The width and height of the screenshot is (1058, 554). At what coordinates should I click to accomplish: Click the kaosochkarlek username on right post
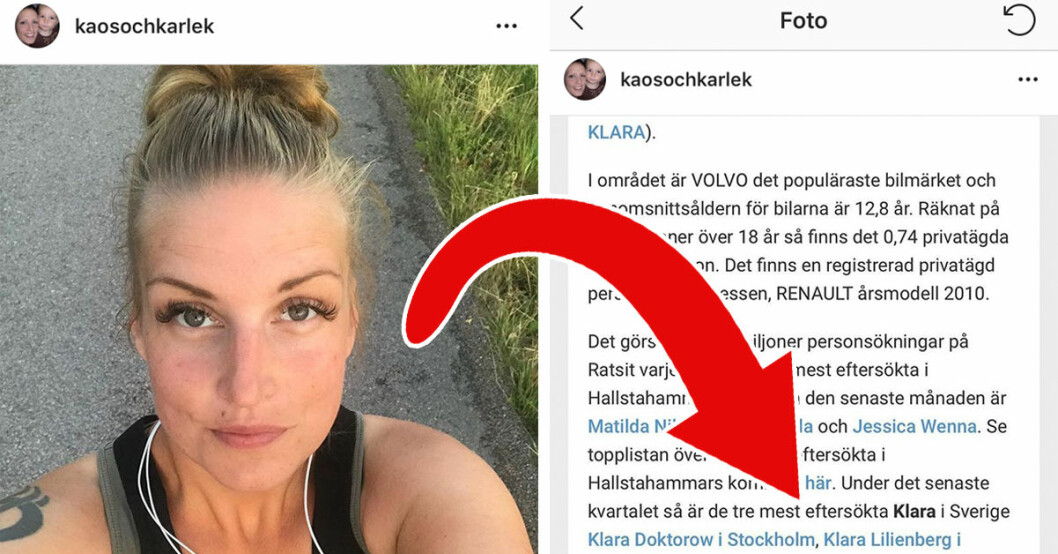(686, 80)
